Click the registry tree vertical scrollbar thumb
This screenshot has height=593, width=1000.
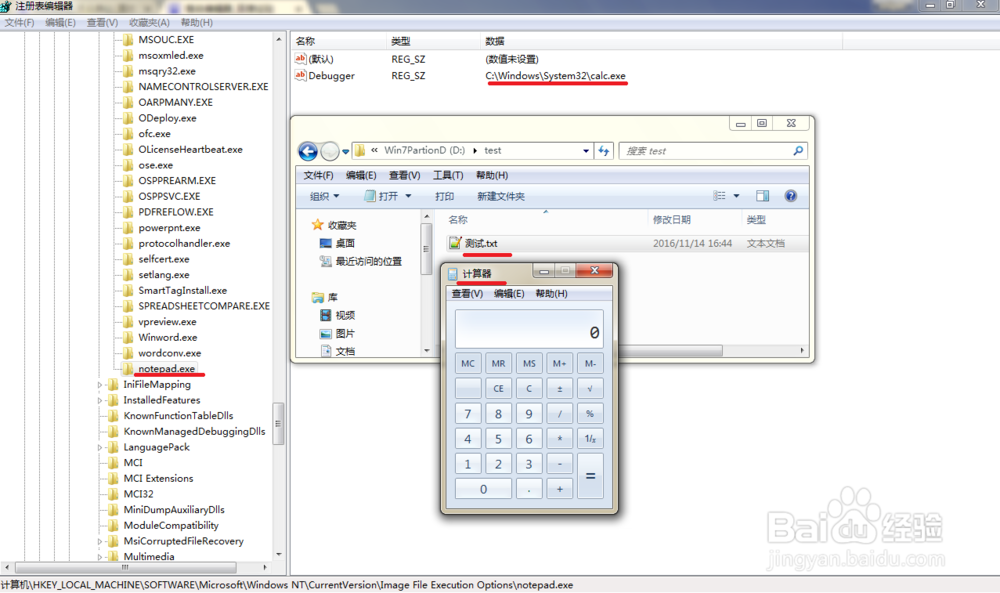(x=278, y=423)
